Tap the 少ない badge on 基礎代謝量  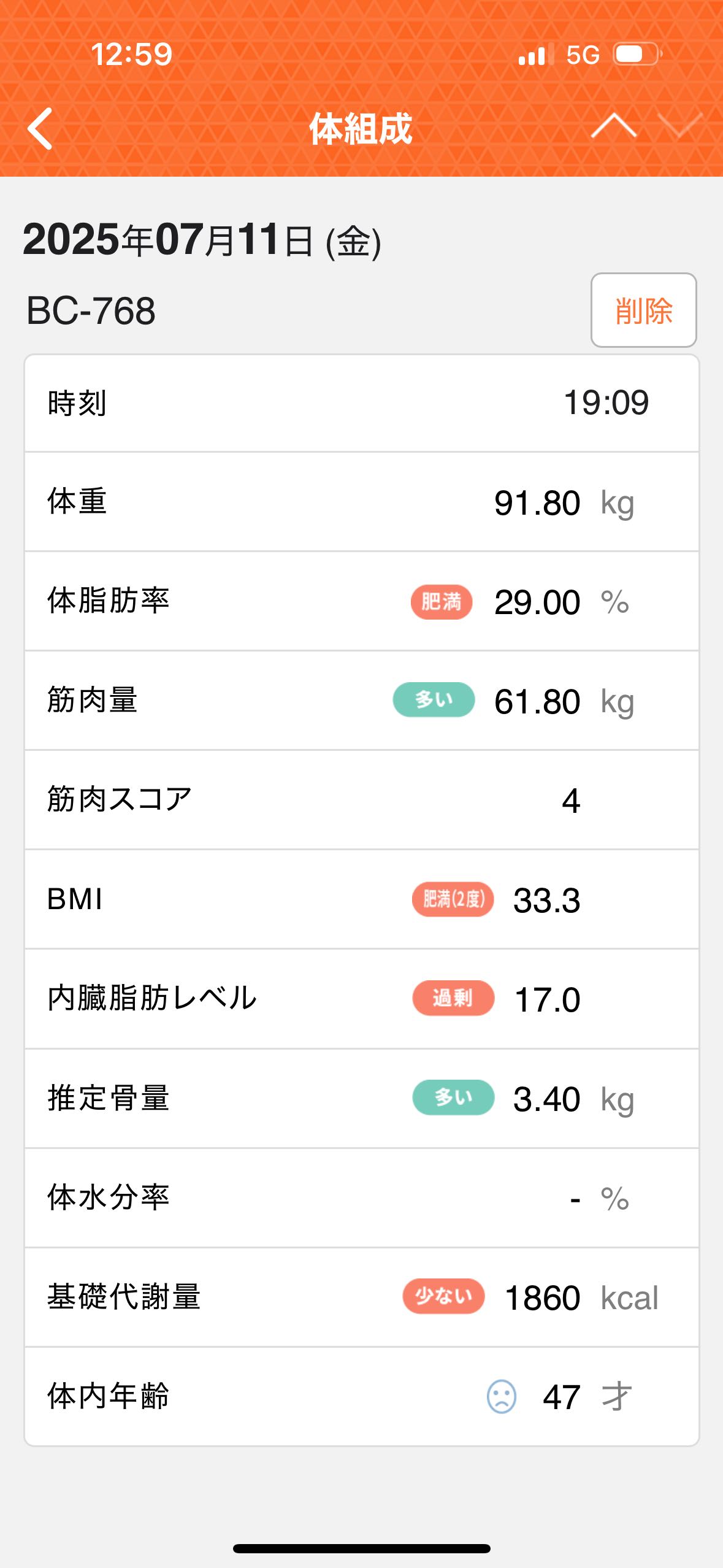(443, 1296)
